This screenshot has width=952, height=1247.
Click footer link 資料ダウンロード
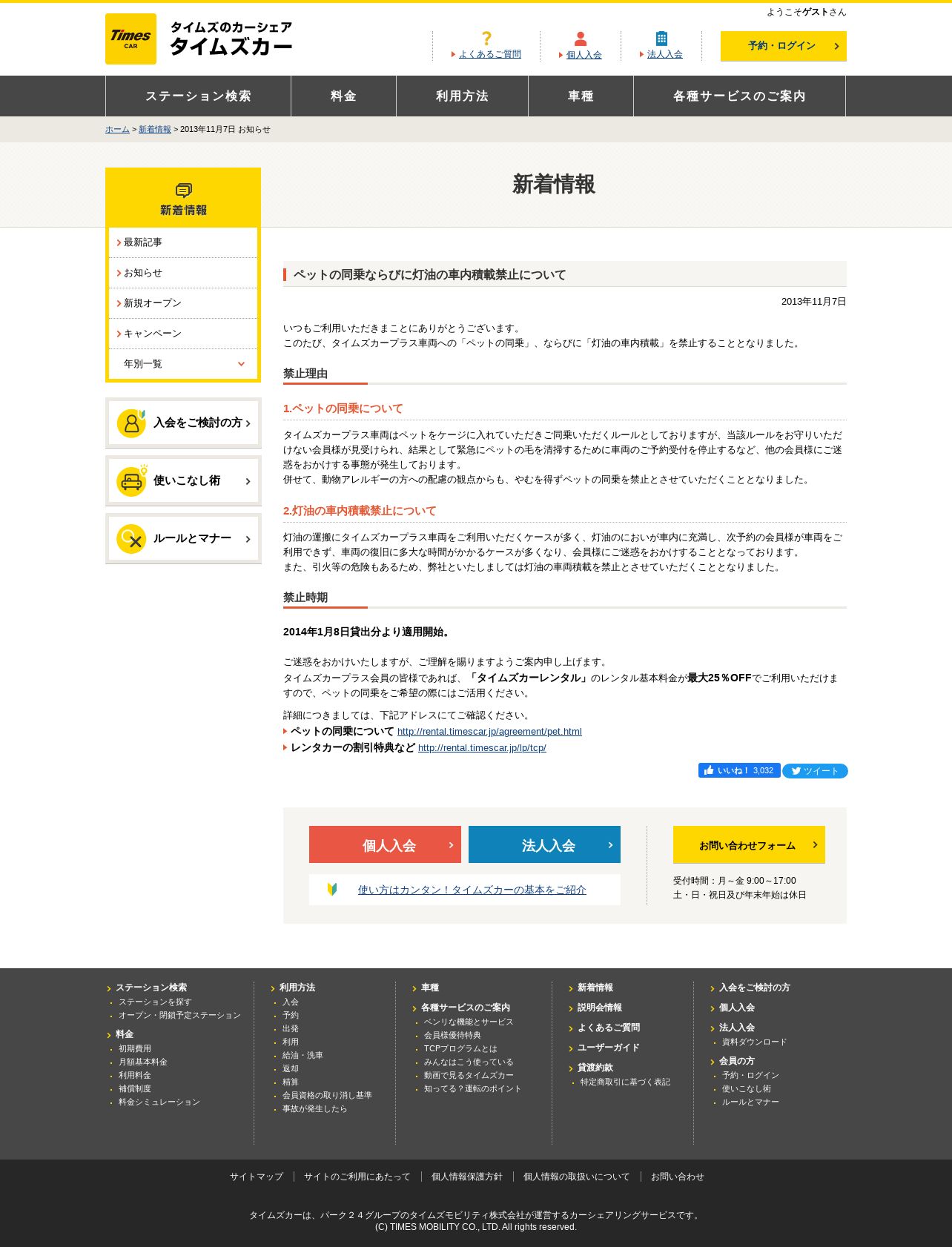755,1042
